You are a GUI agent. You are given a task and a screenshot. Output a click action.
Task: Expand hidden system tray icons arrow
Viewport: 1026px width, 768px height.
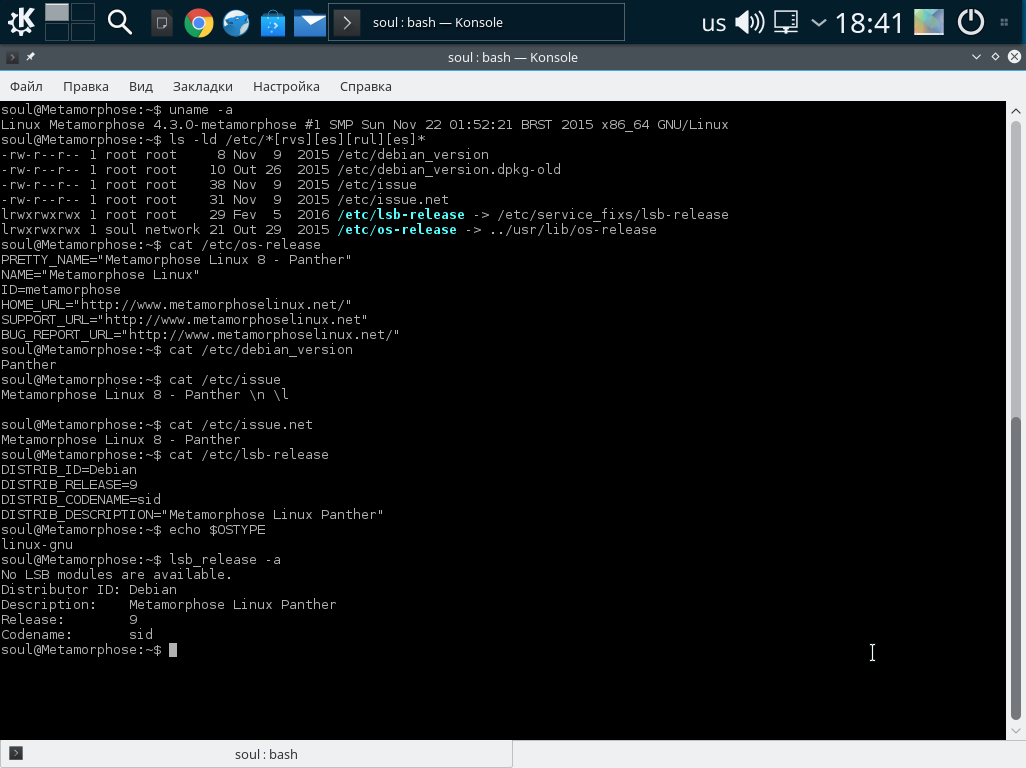[x=818, y=23]
